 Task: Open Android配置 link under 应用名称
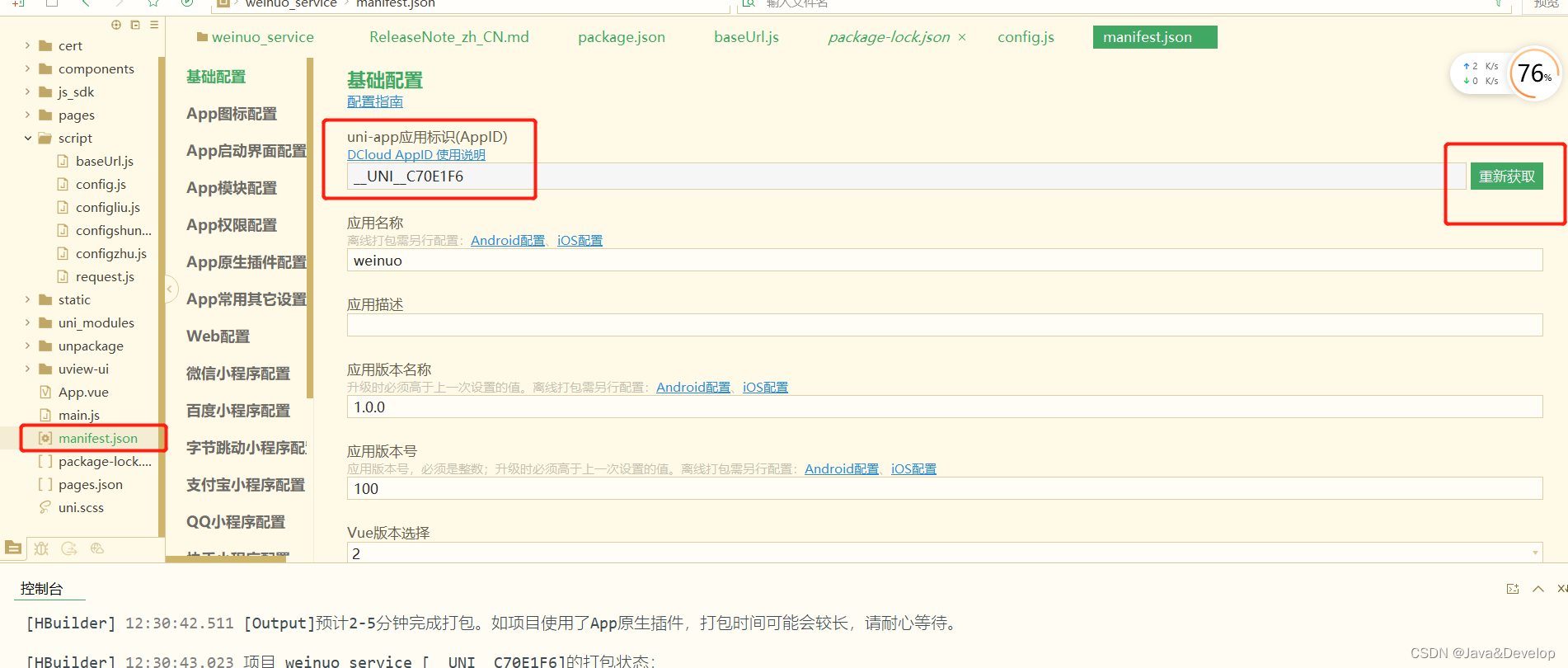508,241
